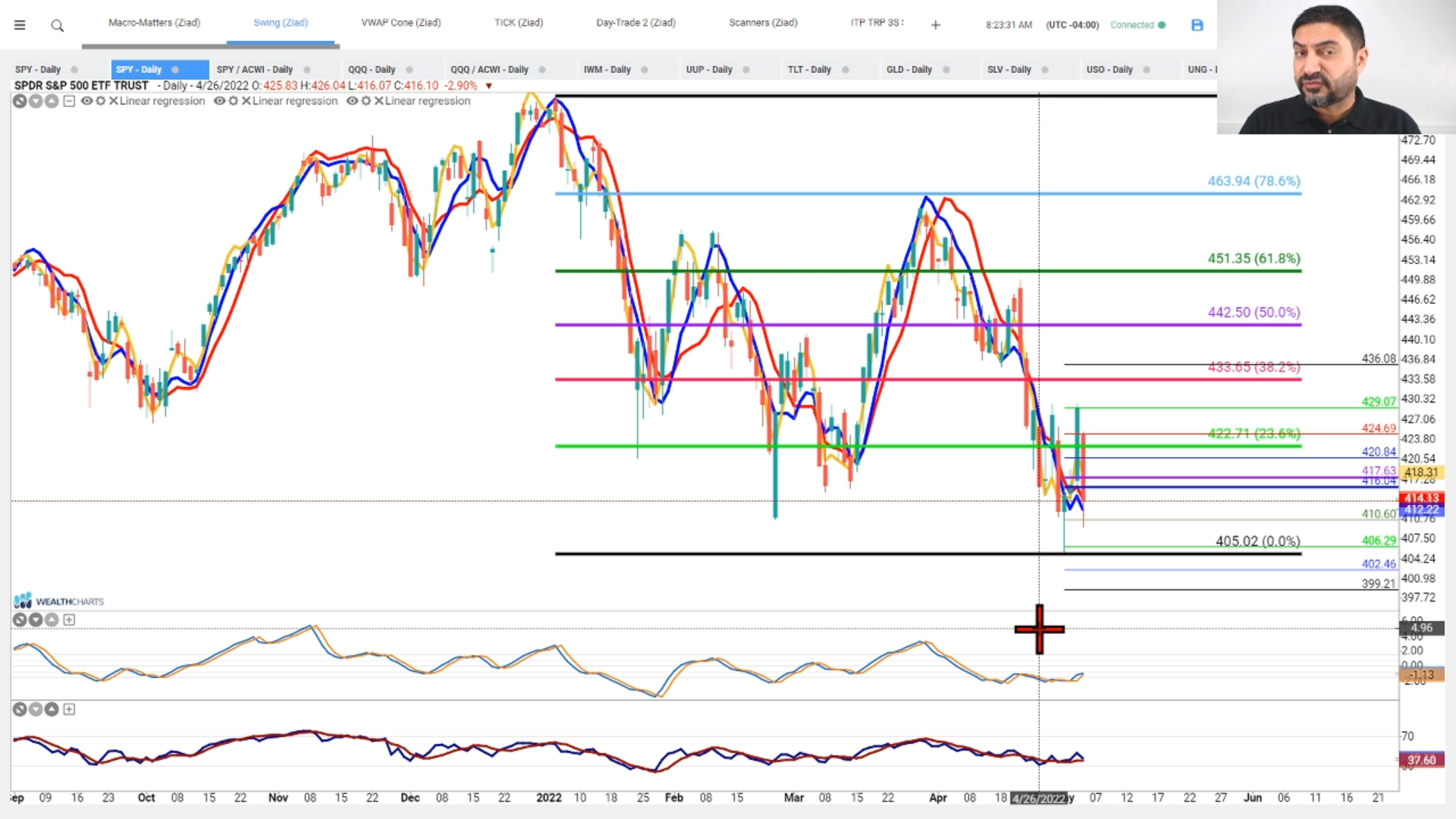The image size is (1456, 819).
Task: Select the Swing (Ziad) workspace tab
Action: [281, 23]
